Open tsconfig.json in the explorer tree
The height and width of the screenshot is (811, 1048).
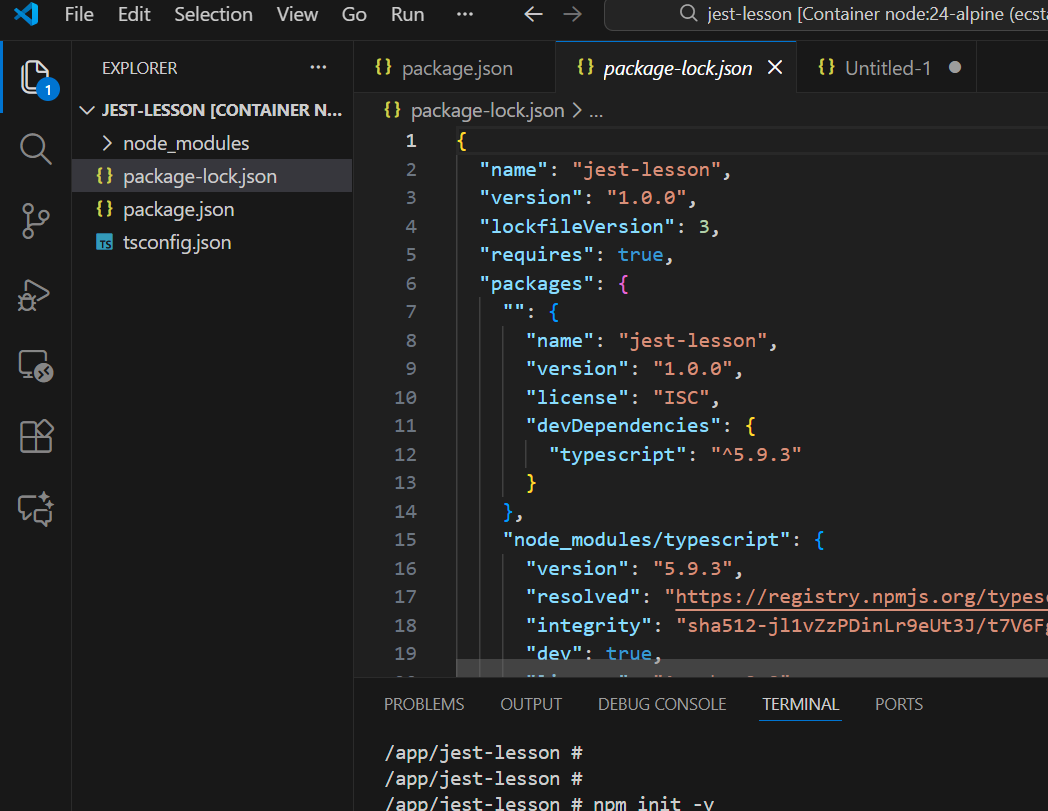coord(213,242)
